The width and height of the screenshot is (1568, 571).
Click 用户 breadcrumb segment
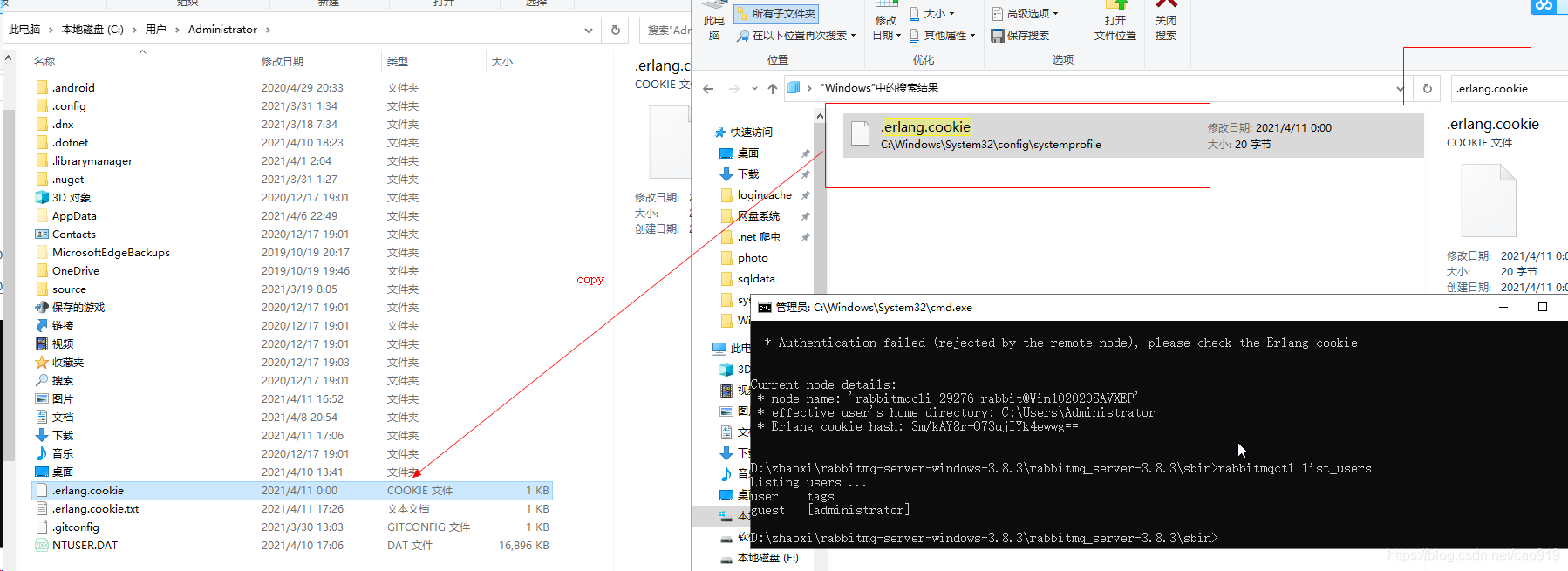(x=156, y=30)
